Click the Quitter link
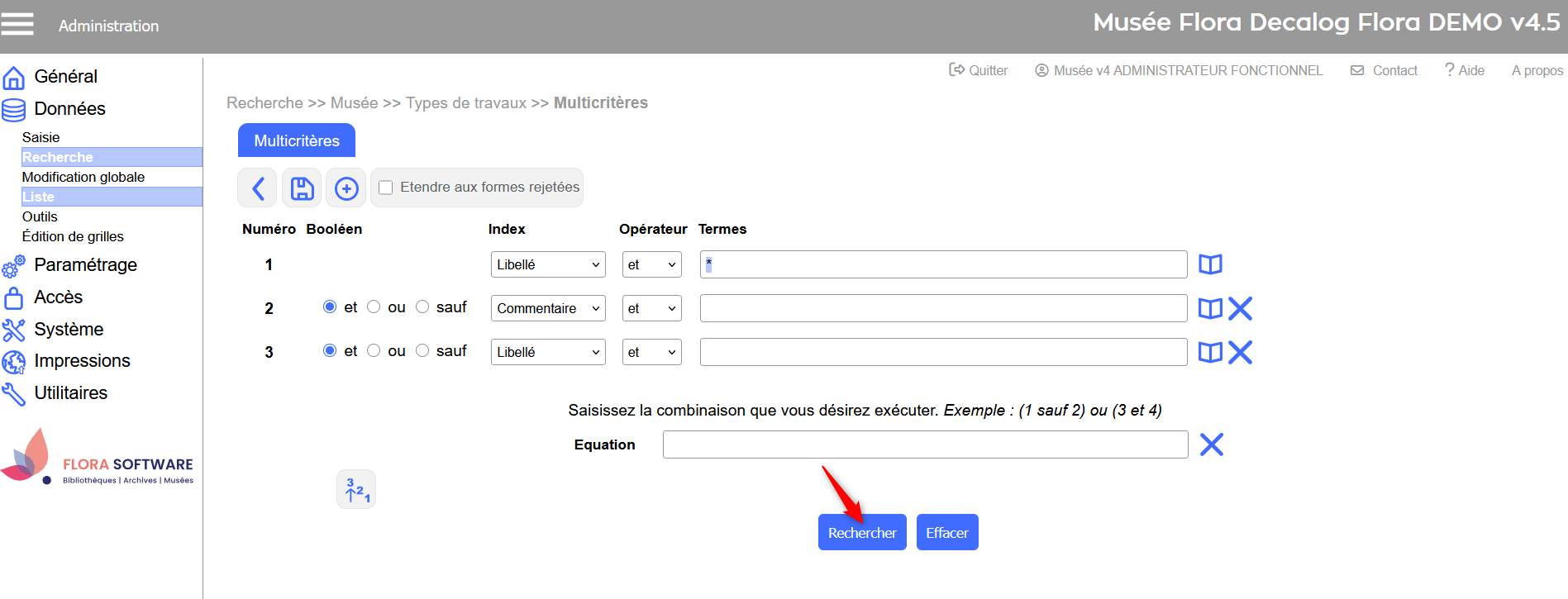The image size is (1568, 599). (979, 70)
